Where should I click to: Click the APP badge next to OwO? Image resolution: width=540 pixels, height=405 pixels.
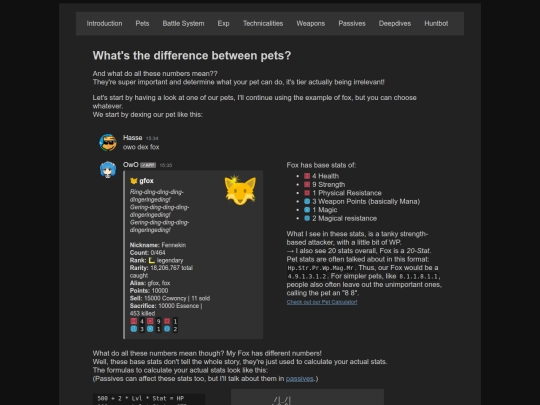click(x=148, y=165)
